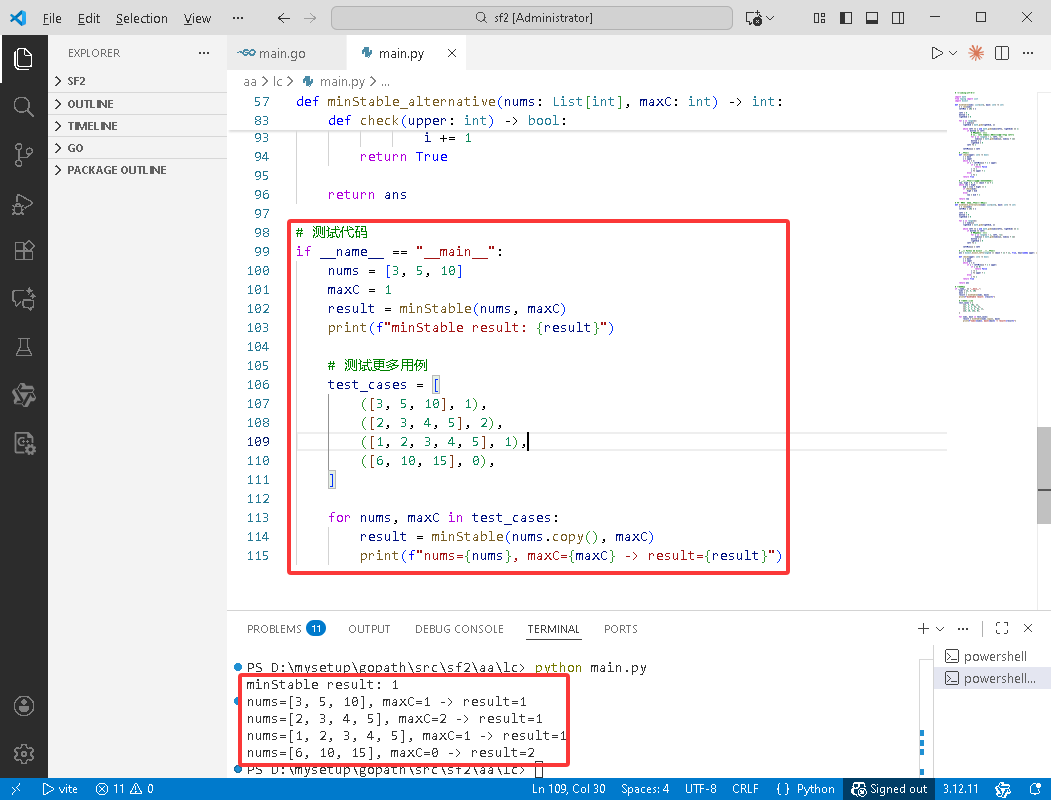Image resolution: width=1051 pixels, height=800 pixels.
Task: Click Signed out Copilot status
Action: click(889, 789)
